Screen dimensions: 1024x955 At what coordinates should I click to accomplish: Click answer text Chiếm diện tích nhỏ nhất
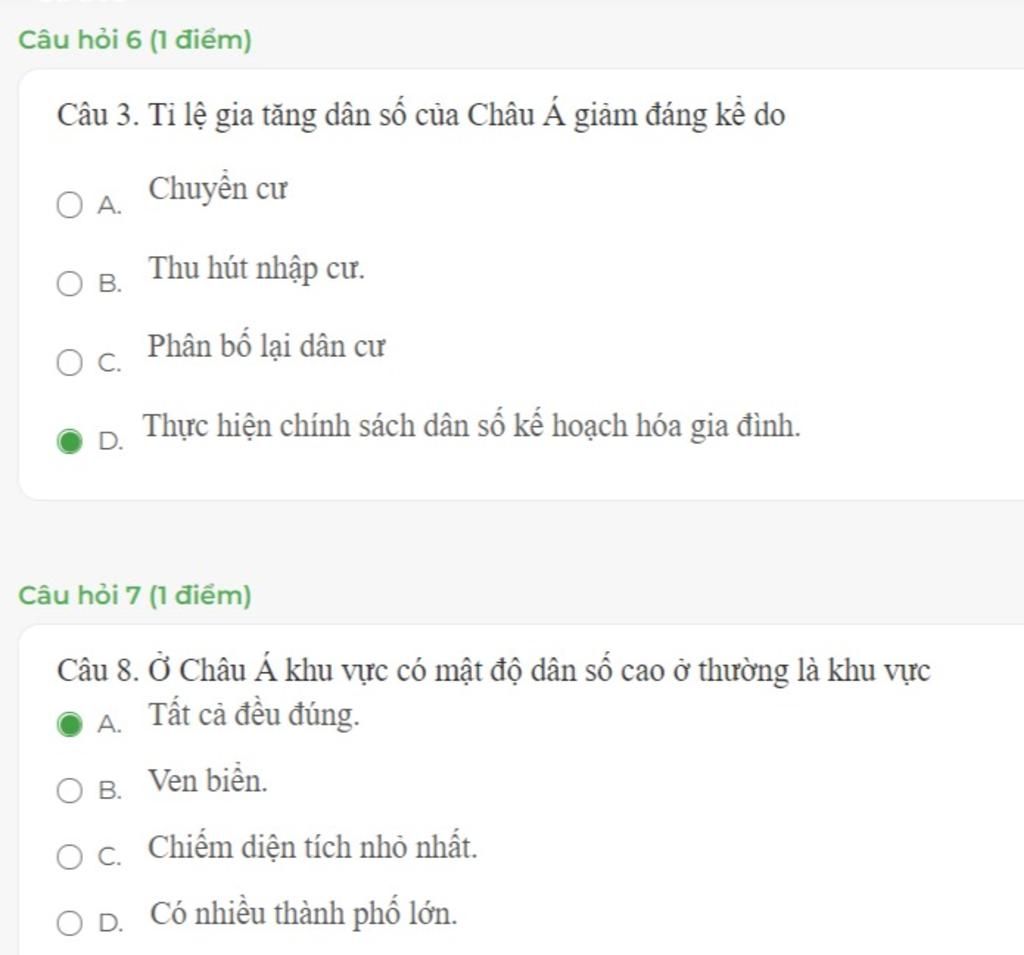tap(313, 847)
